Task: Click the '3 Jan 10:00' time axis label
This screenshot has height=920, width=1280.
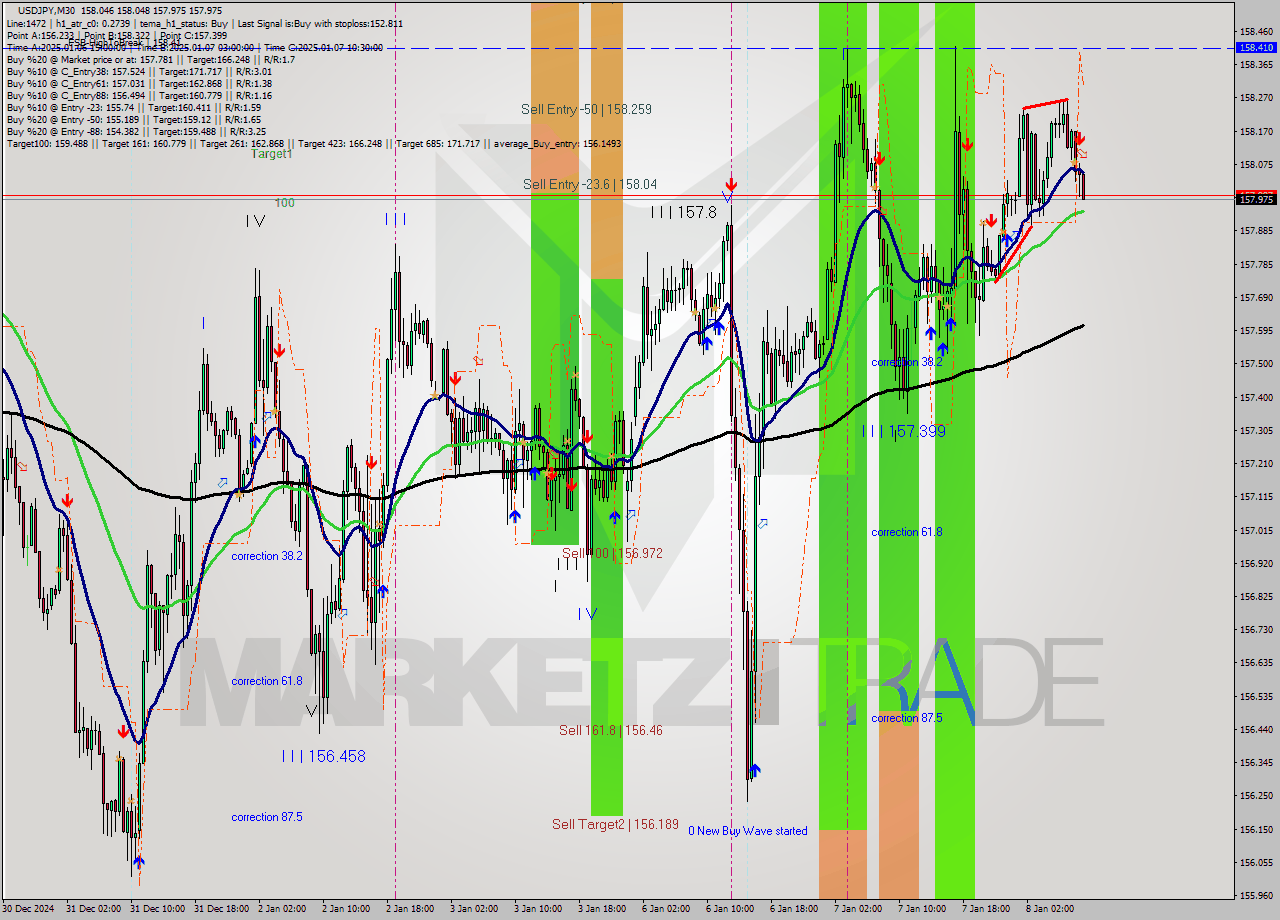Action: (538, 909)
